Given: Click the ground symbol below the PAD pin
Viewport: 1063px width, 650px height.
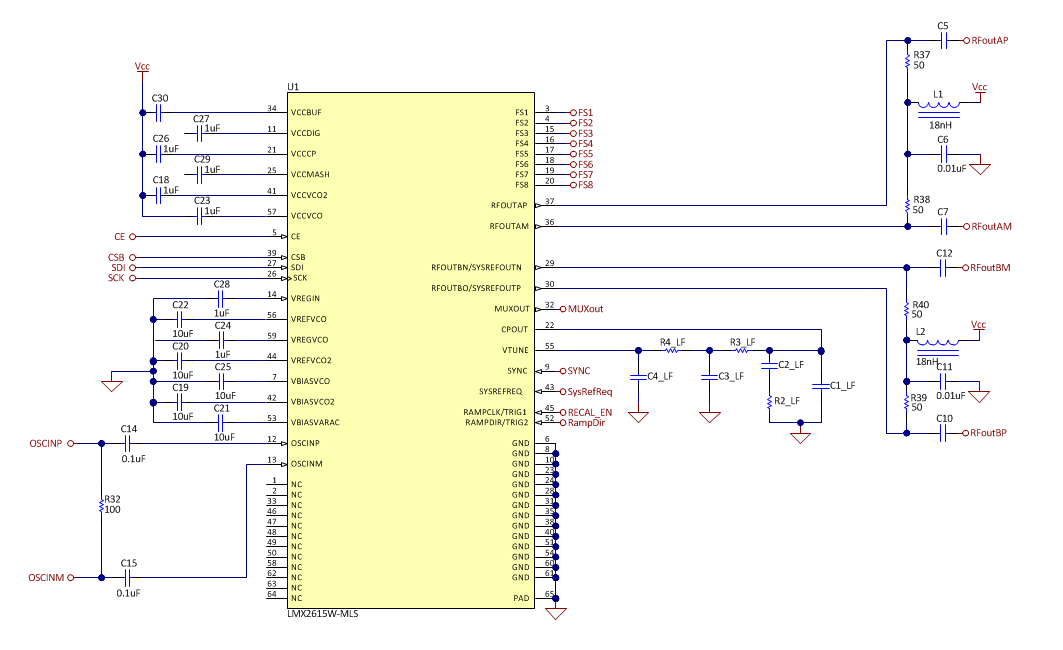Looking at the screenshot, I should (x=556, y=615).
